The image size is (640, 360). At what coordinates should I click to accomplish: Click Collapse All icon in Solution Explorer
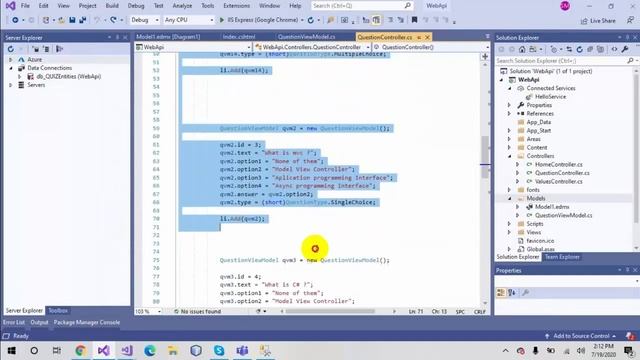590,49
